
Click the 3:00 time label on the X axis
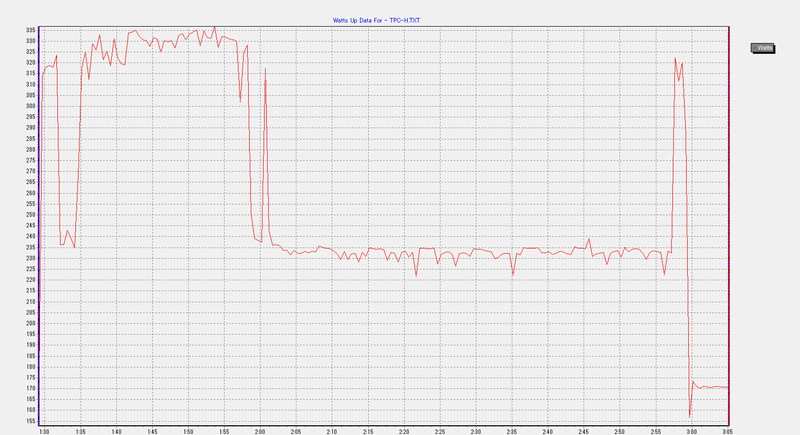691,431
